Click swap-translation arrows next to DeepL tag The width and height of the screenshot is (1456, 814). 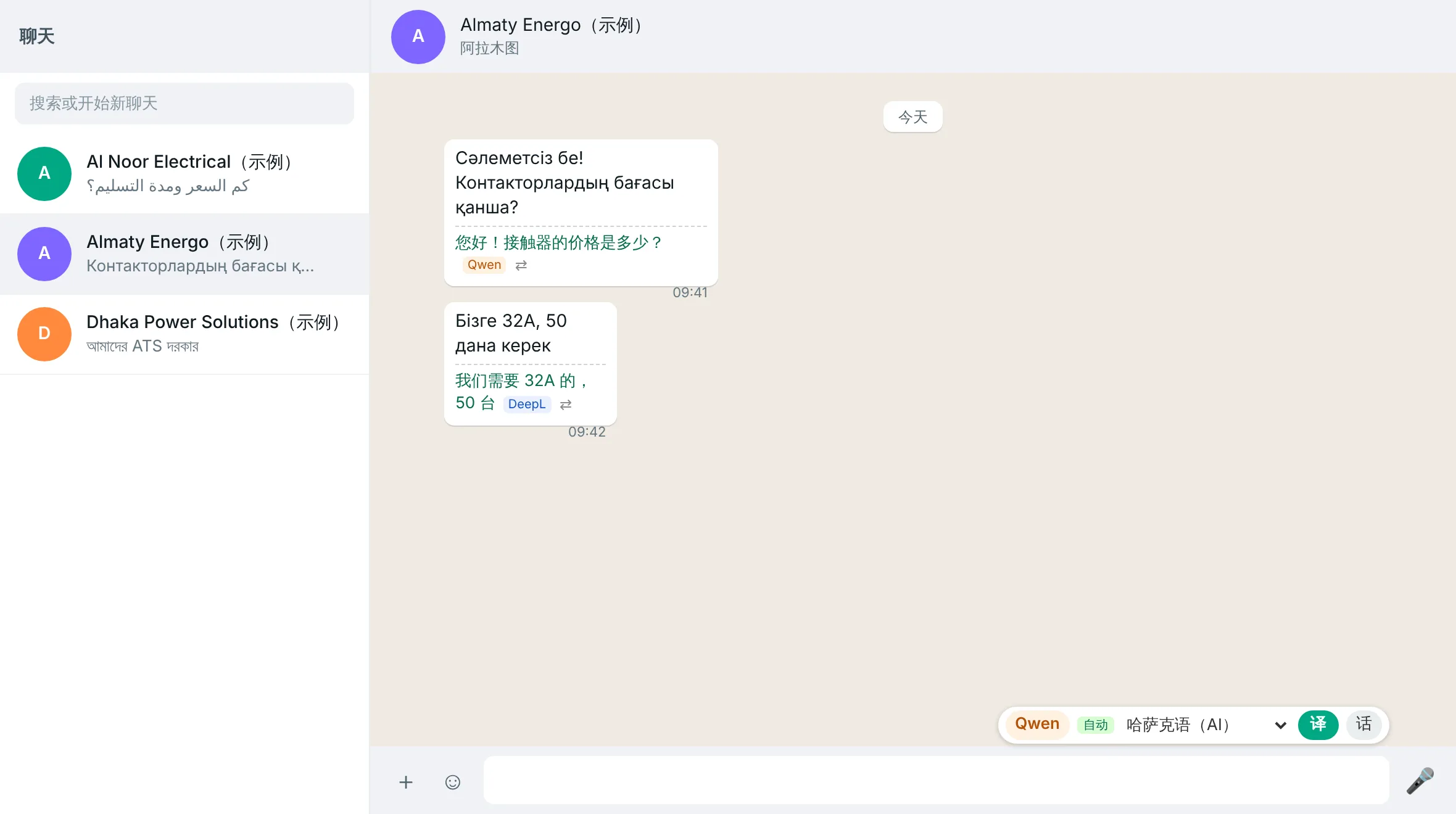(x=566, y=404)
